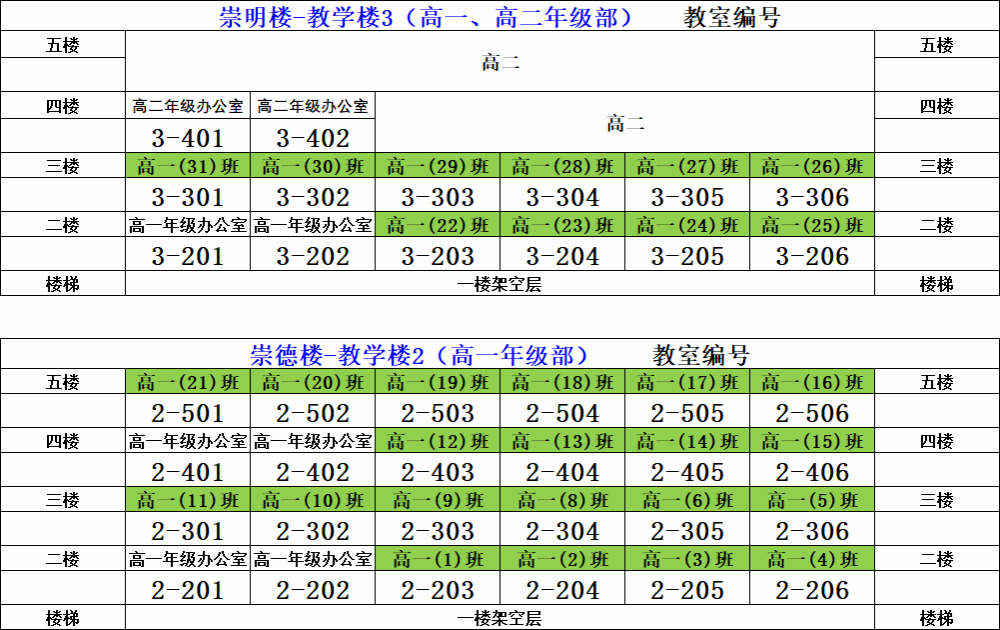Click room number 2-203
Viewport: 1000px width, 630px height.
[438, 590]
